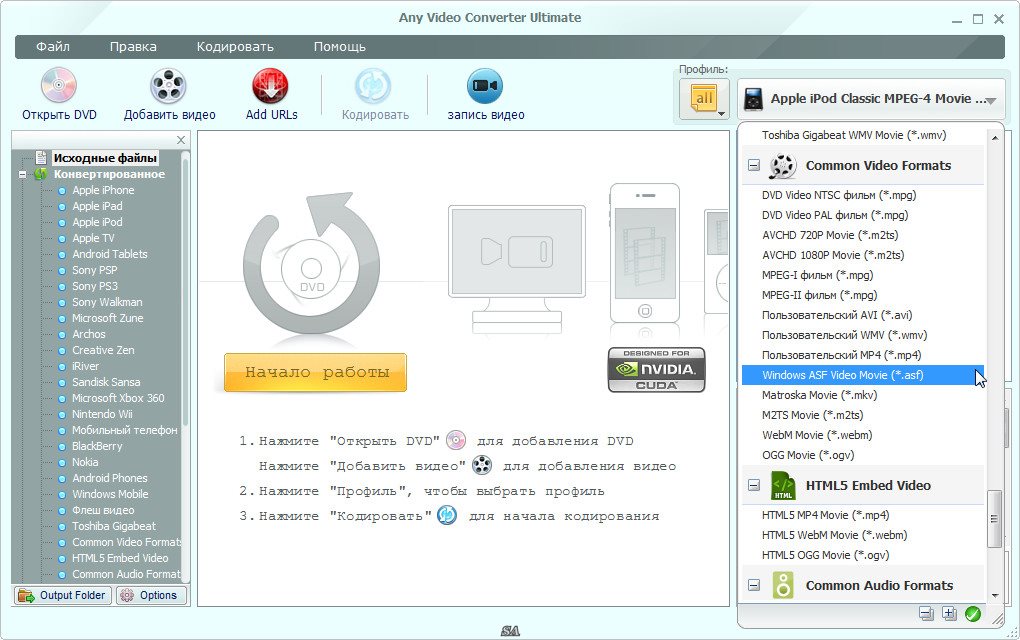Click the orange 'Начало работы' button

pos(315,373)
